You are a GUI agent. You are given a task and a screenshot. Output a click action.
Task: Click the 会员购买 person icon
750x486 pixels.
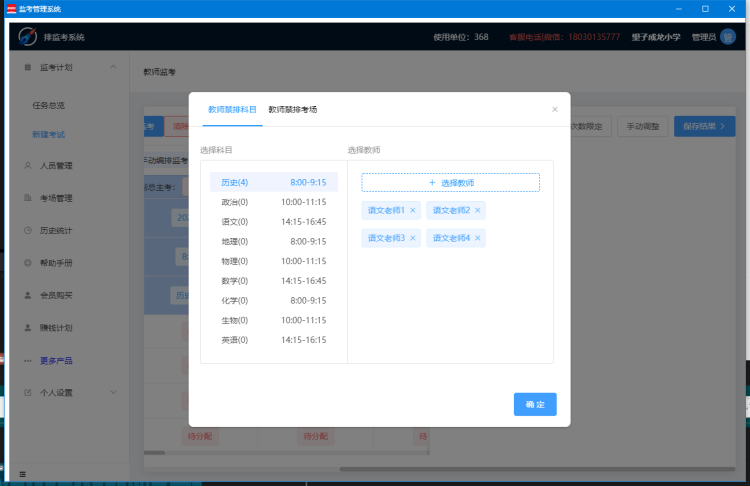28,295
